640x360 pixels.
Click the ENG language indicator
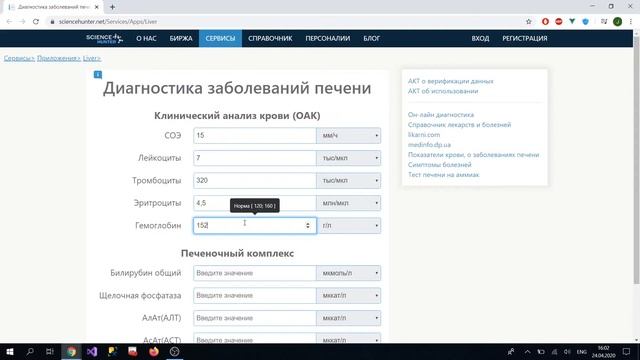pyautogui.click(x=582, y=352)
